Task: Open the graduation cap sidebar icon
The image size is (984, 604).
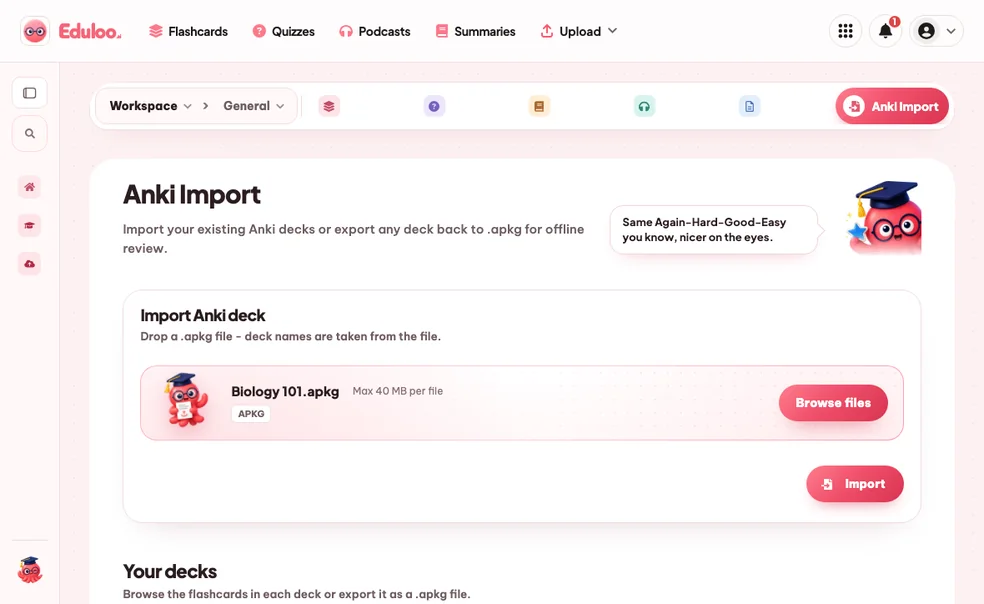Action: coord(29,225)
